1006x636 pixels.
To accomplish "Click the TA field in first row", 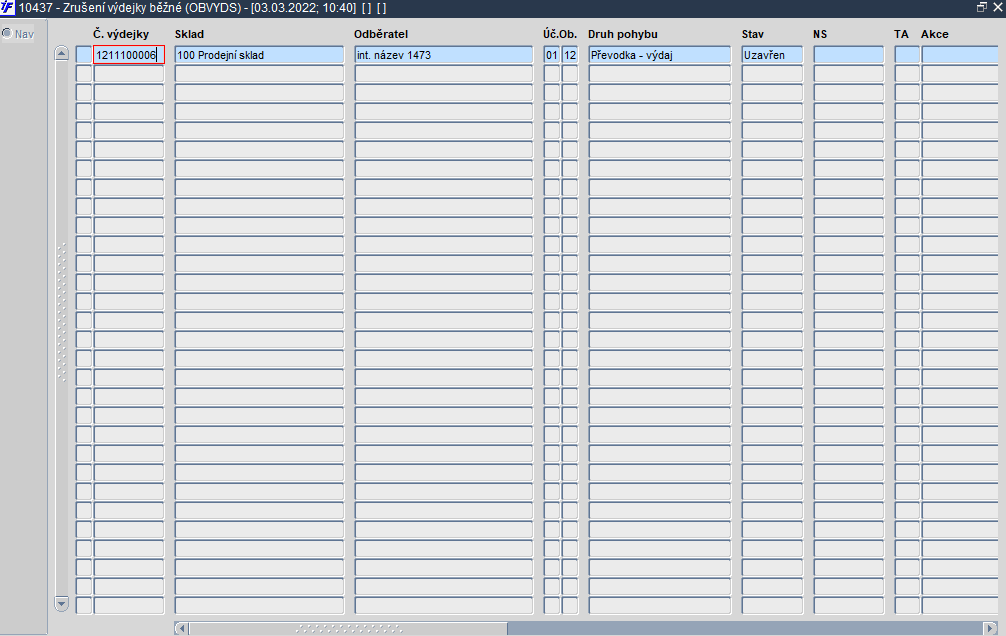I will point(907,55).
